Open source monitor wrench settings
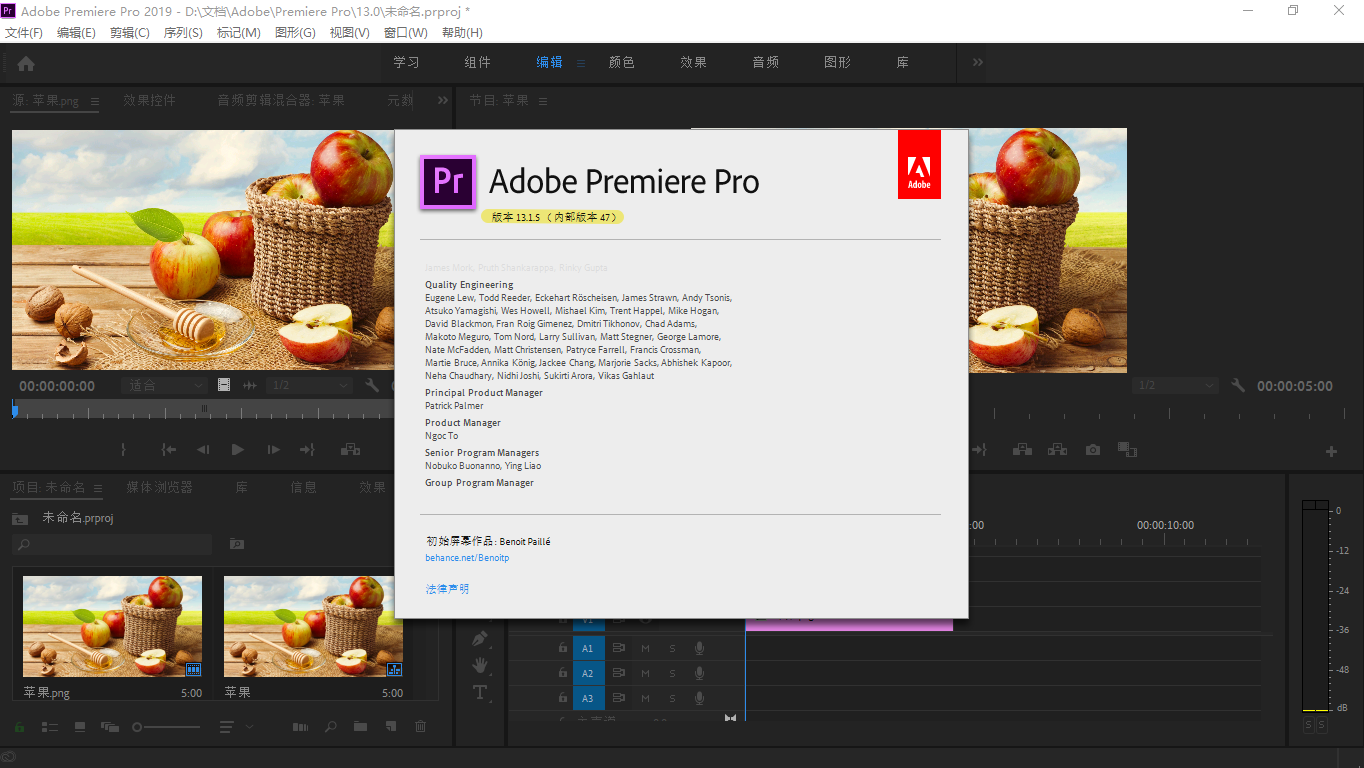Screen dimensions: 1364x768 pos(372,385)
